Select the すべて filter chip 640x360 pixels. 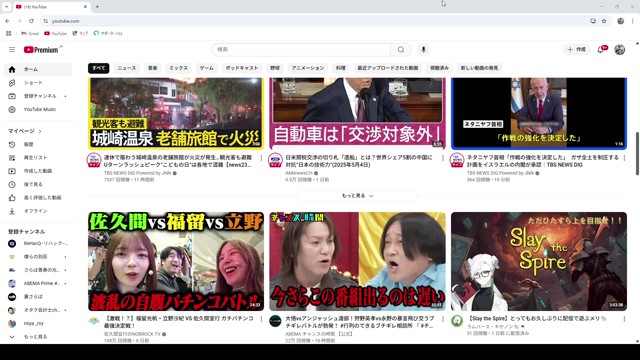[x=98, y=68]
